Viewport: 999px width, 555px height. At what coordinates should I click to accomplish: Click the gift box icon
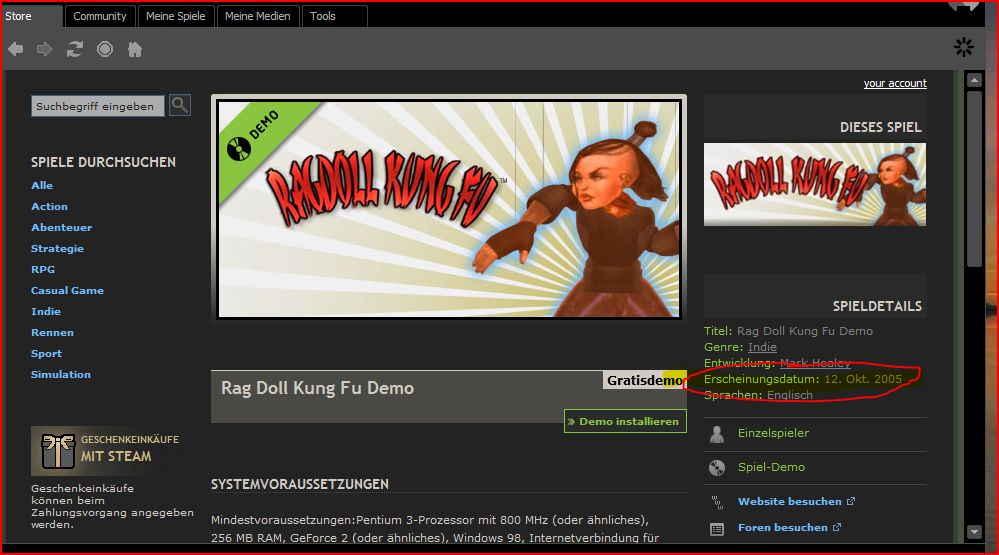tap(58, 451)
